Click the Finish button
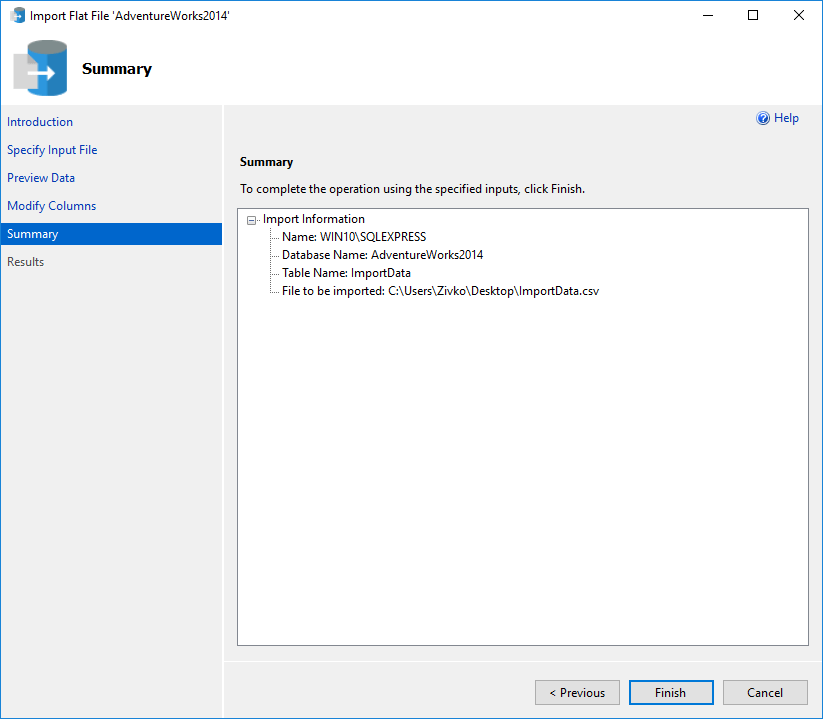The width and height of the screenshot is (823, 719). 670,692
